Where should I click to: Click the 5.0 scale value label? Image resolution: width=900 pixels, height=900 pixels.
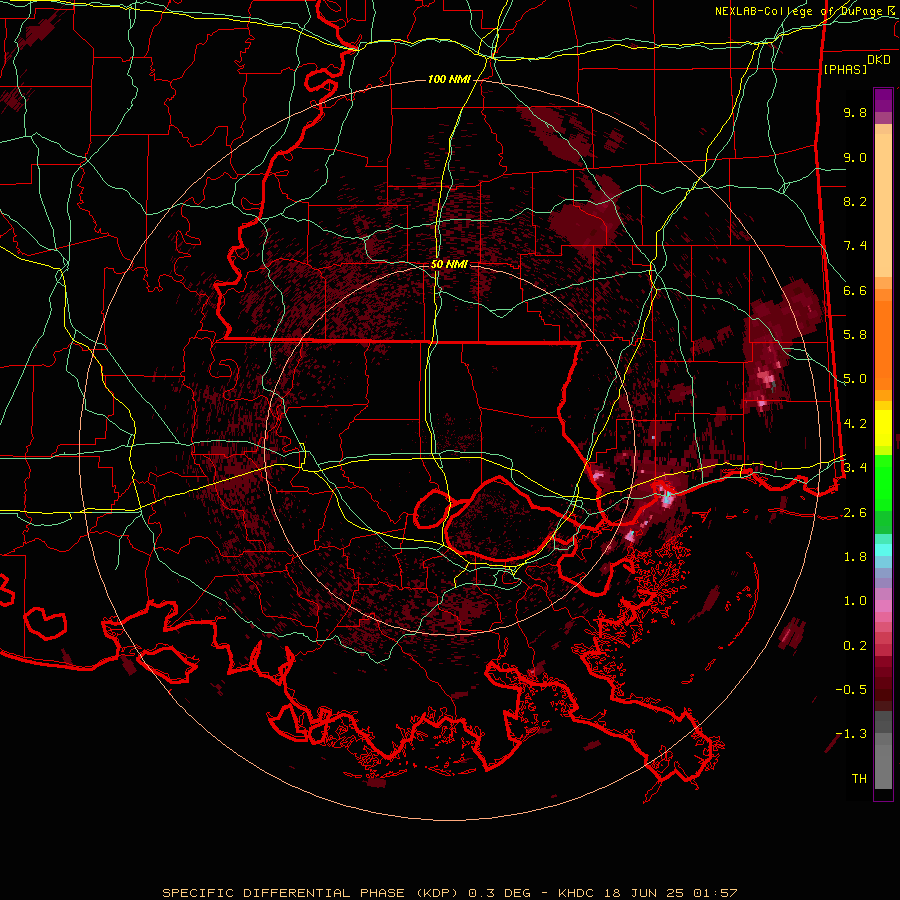(855, 379)
